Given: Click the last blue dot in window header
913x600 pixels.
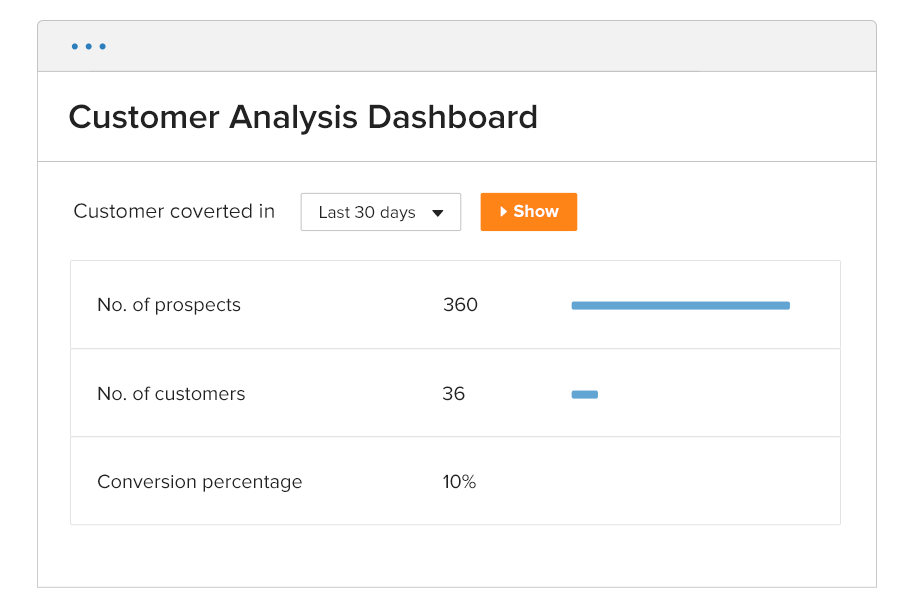Looking at the screenshot, I should [103, 46].
